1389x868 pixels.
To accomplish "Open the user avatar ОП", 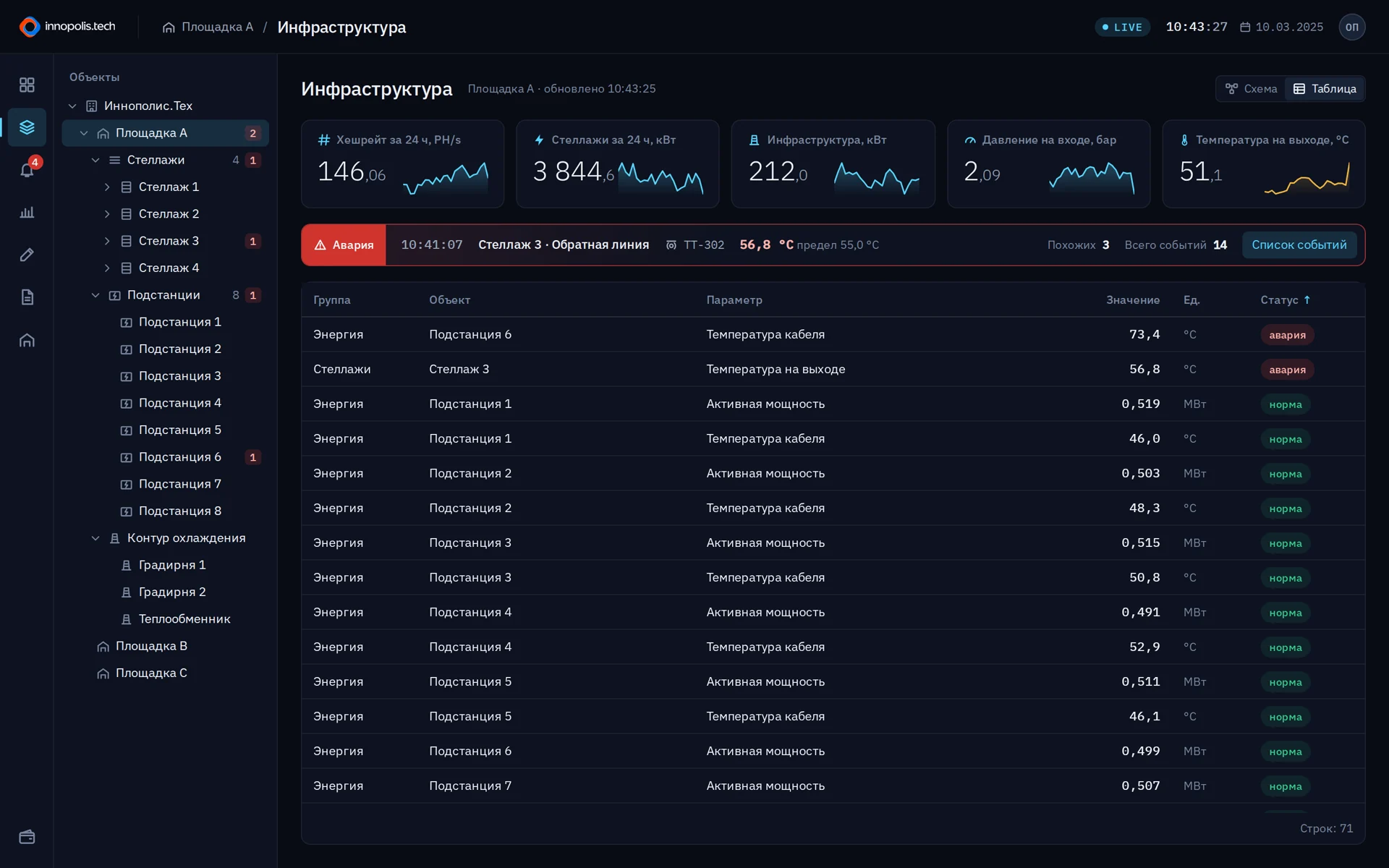I will tap(1351, 27).
